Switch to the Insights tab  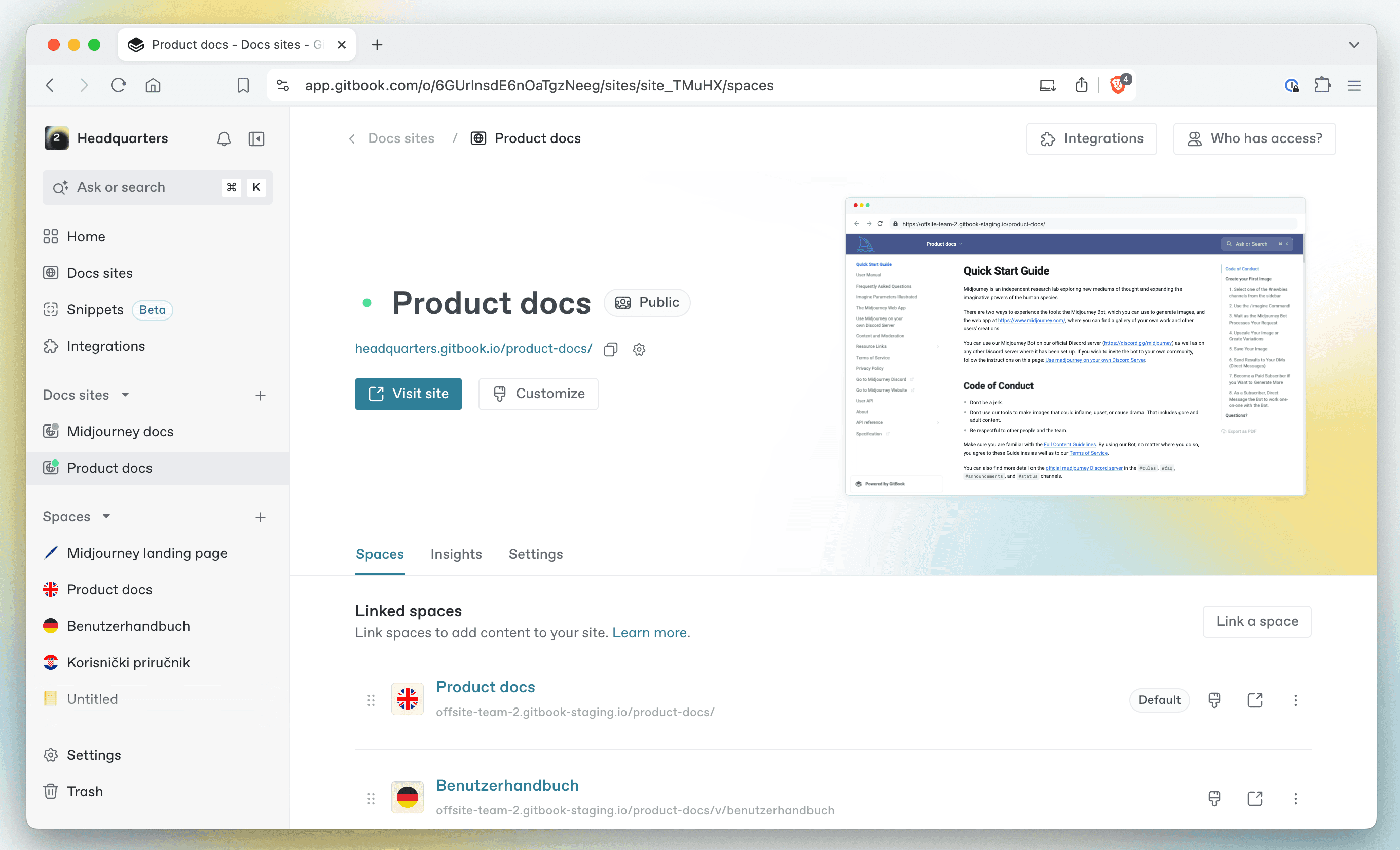click(456, 554)
